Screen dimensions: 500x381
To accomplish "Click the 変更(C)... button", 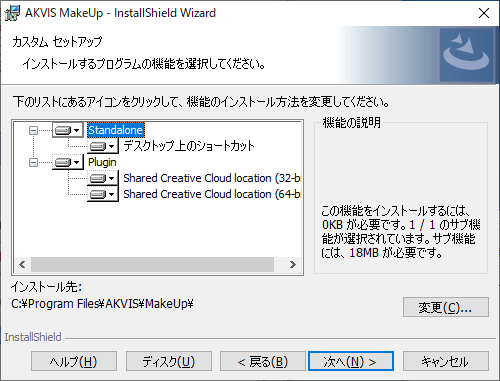I will pos(446,307).
